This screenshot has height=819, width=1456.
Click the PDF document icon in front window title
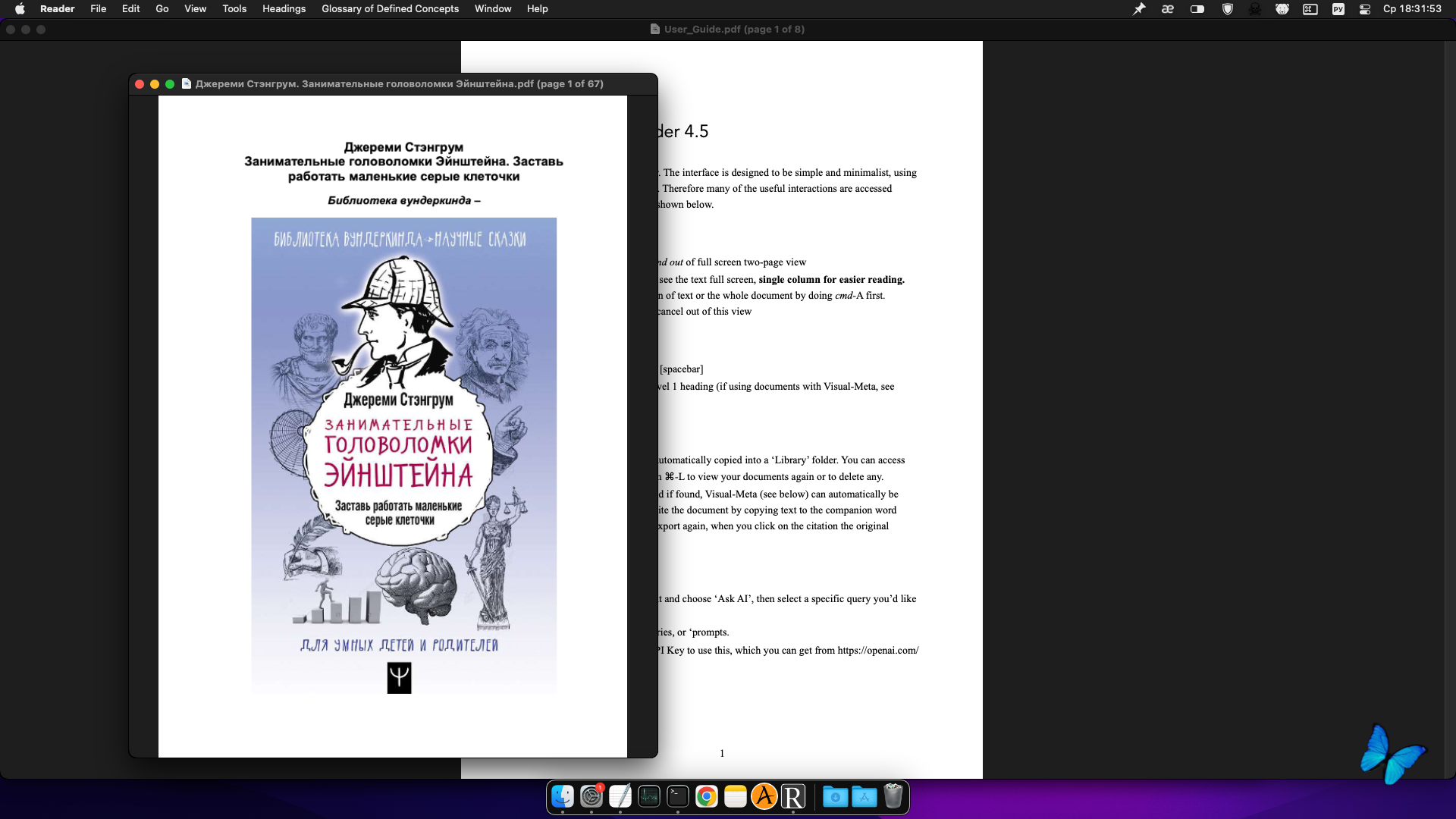pyautogui.click(x=187, y=84)
